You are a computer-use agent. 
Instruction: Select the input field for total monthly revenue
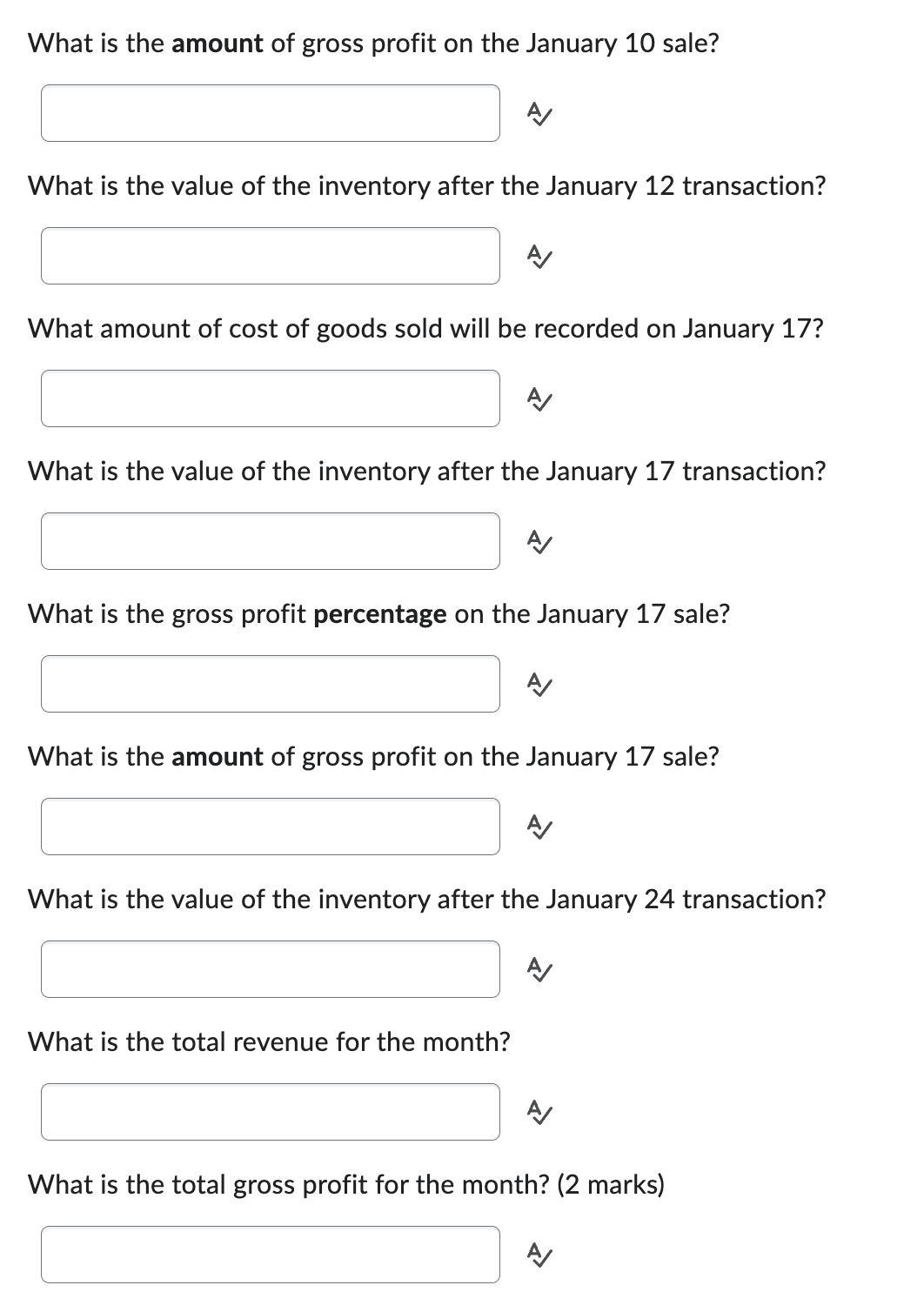(270, 1113)
